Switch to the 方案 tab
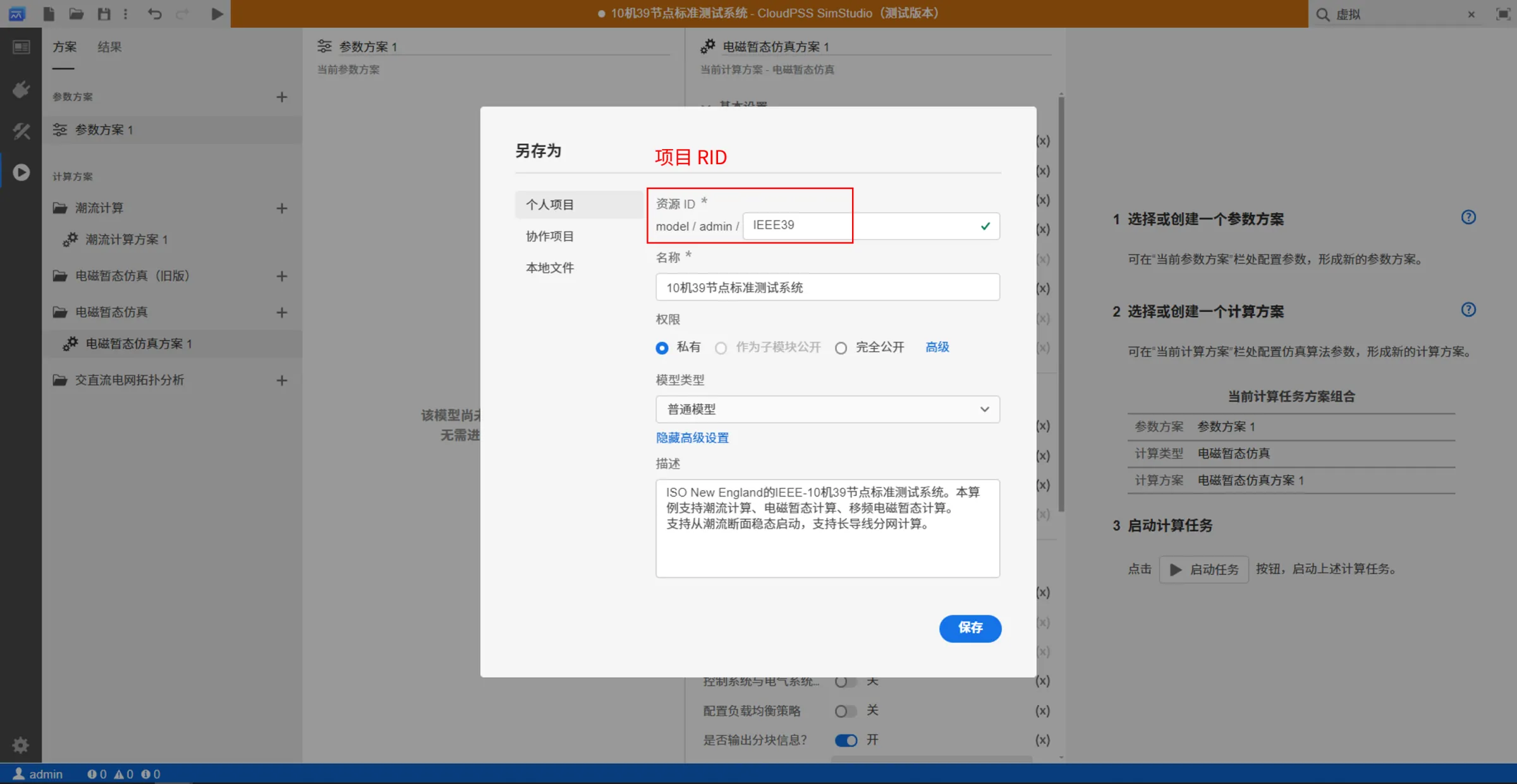The width and height of the screenshot is (1517, 784). tap(64, 47)
